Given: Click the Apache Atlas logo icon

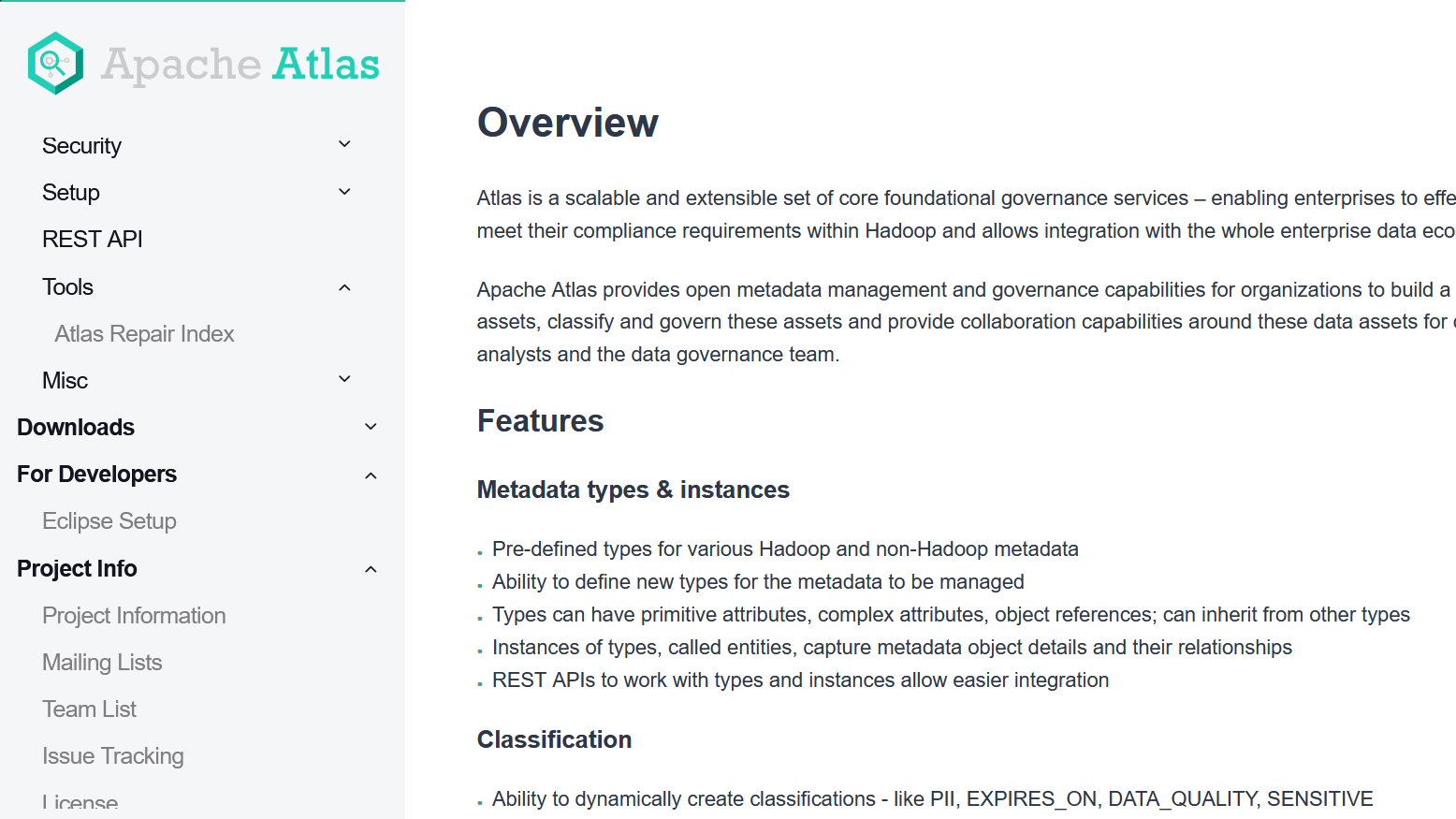Looking at the screenshot, I should pos(54,63).
